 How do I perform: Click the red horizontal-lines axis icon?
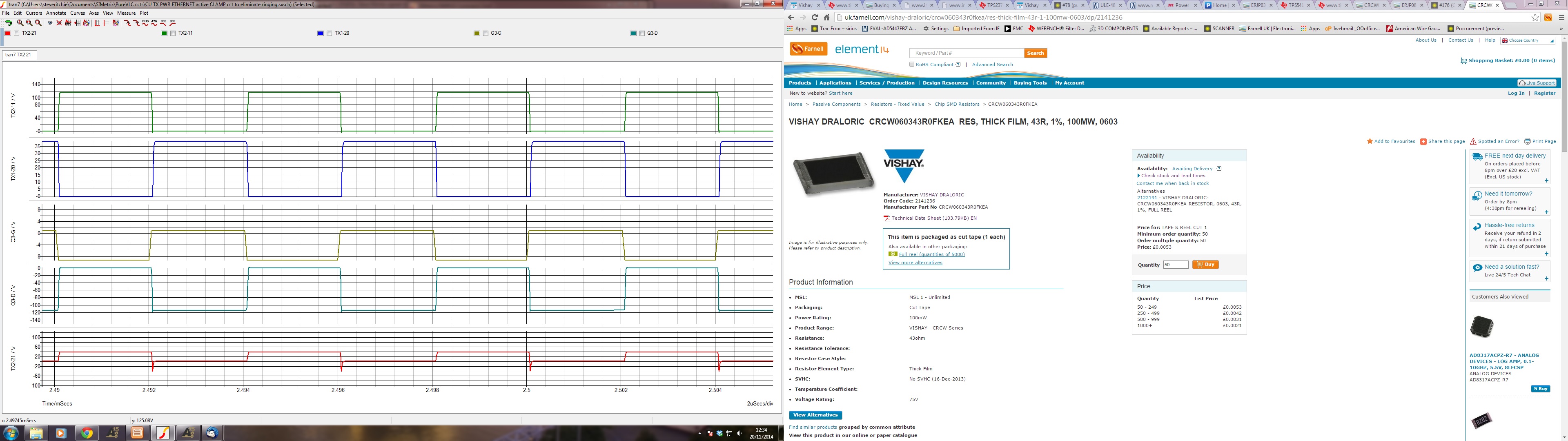(x=106, y=23)
